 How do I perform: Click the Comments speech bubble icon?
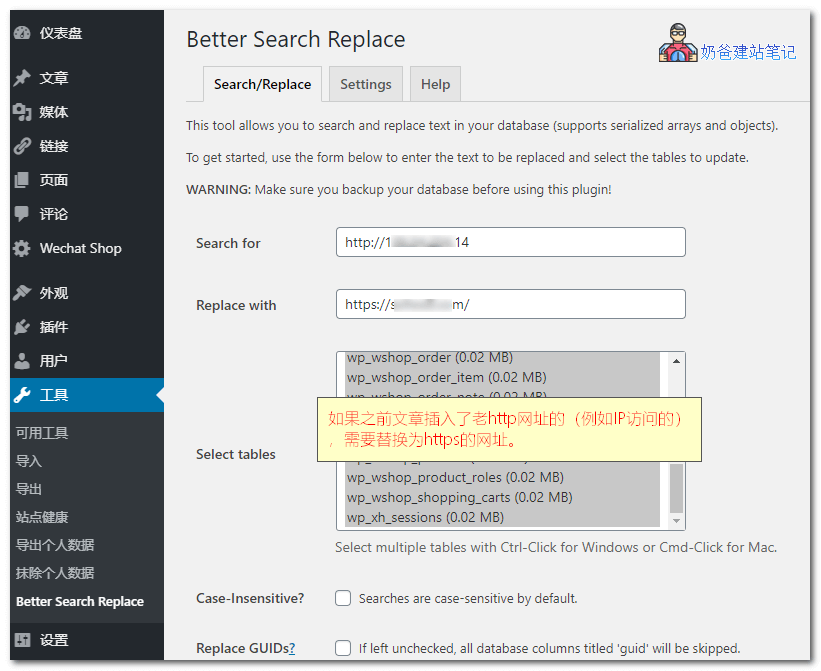[22, 214]
